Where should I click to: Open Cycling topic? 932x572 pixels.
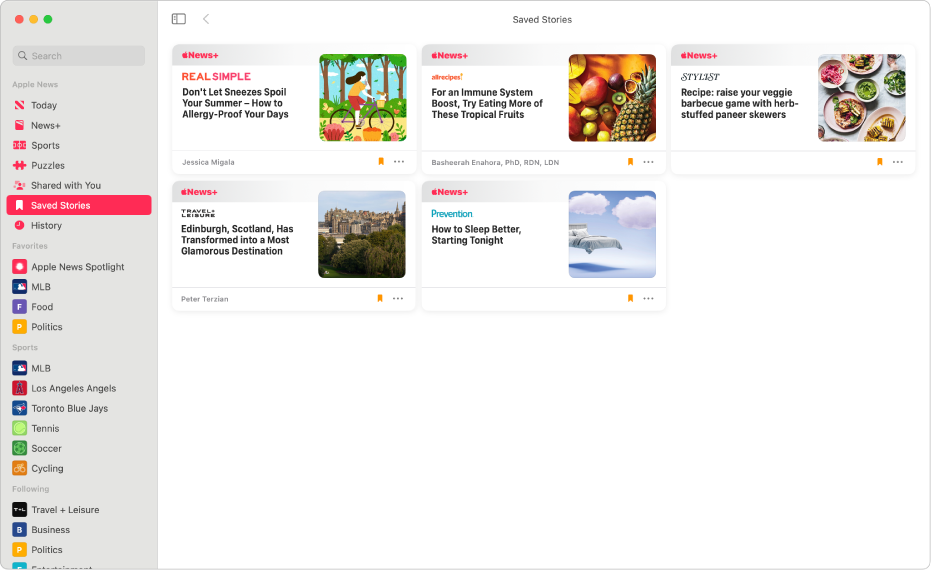[78, 469]
